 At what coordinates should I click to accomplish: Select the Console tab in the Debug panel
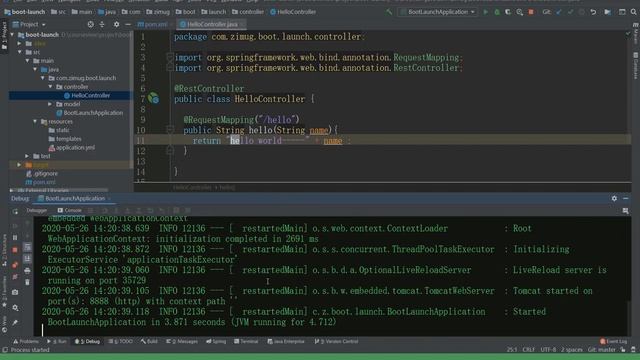(x=69, y=211)
